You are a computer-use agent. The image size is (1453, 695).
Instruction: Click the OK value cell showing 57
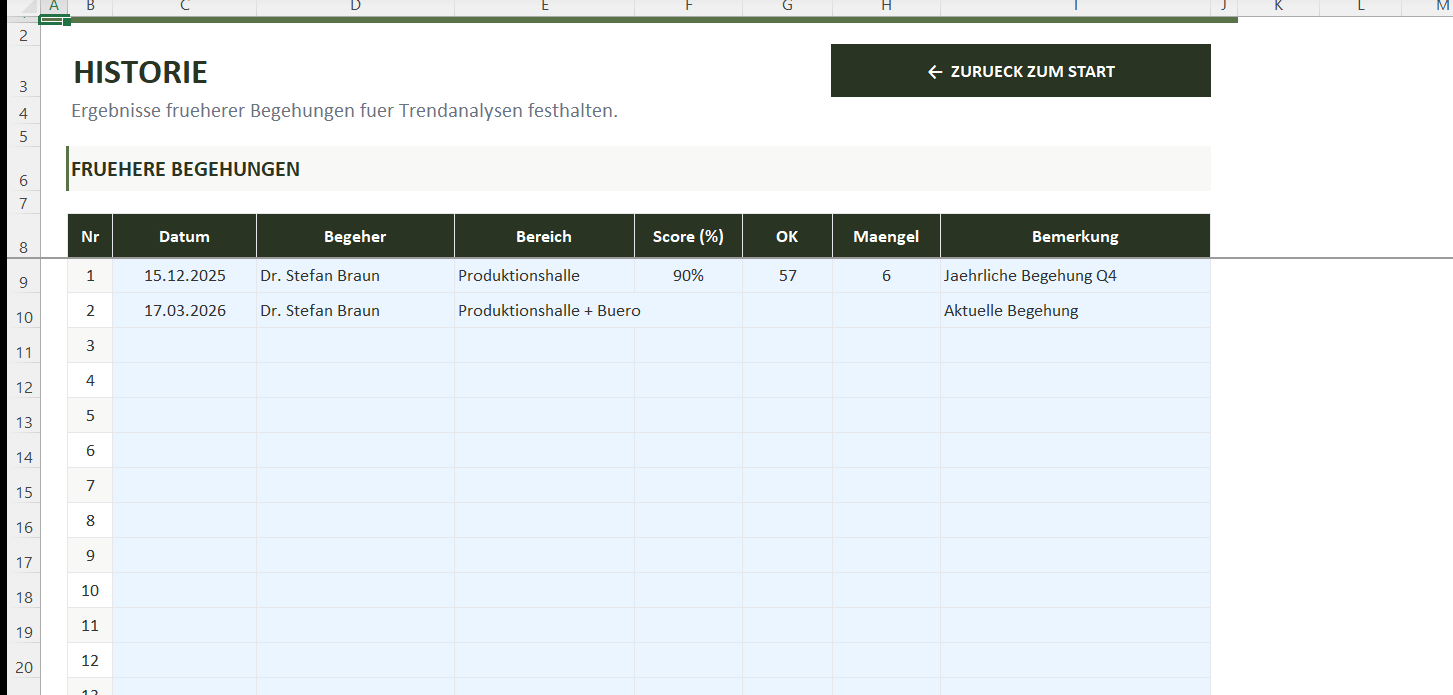pyautogui.click(x=786, y=275)
